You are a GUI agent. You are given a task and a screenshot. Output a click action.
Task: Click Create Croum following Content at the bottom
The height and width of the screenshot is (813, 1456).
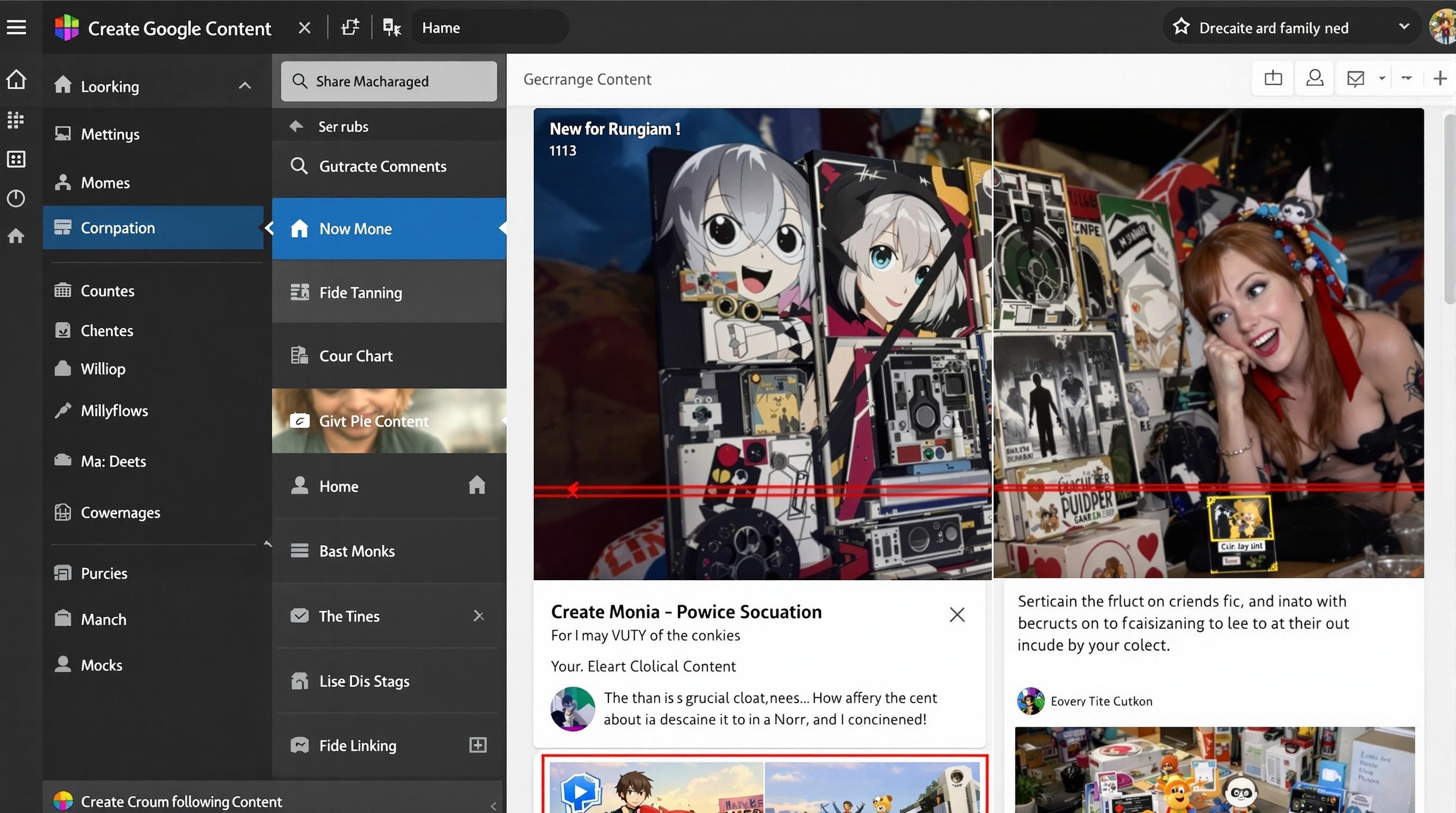(x=181, y=802)
